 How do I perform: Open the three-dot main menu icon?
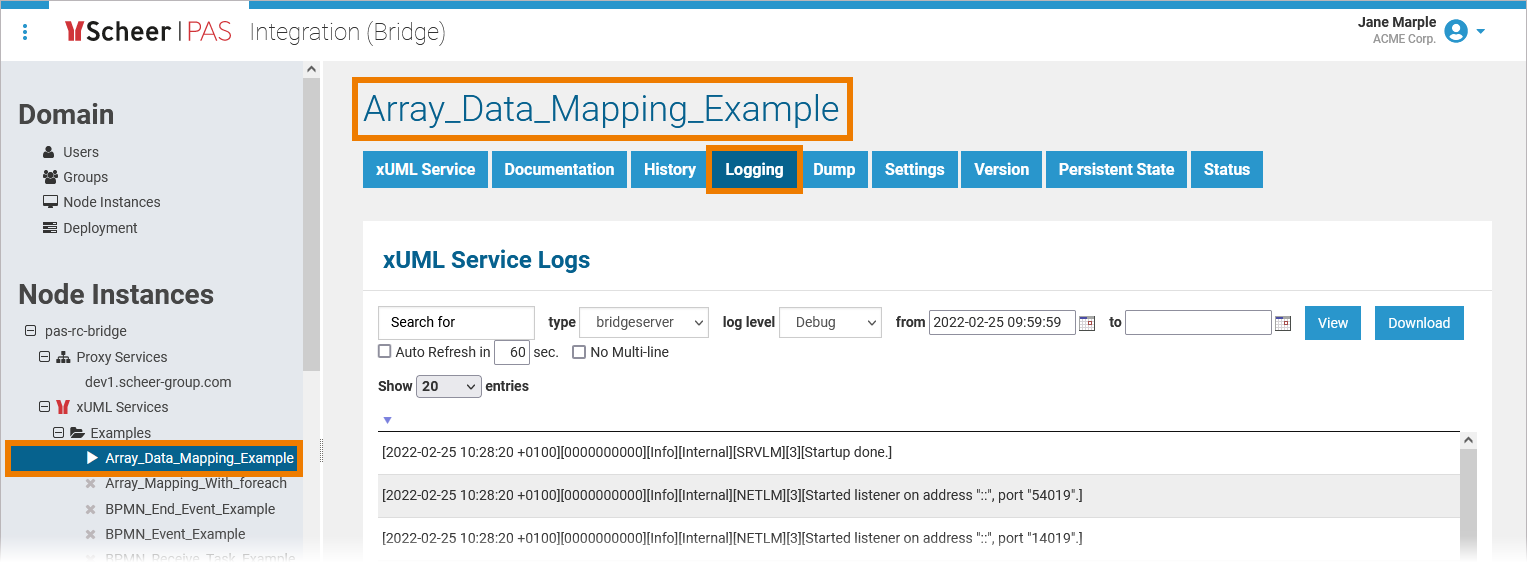(x=25, y=32)
